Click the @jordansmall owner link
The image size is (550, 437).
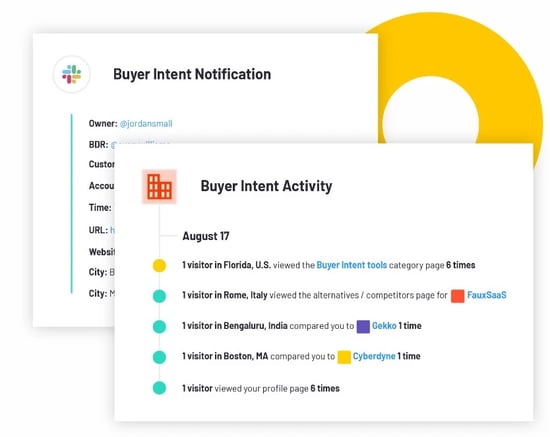pyautogui.click(x=146, y=124)
